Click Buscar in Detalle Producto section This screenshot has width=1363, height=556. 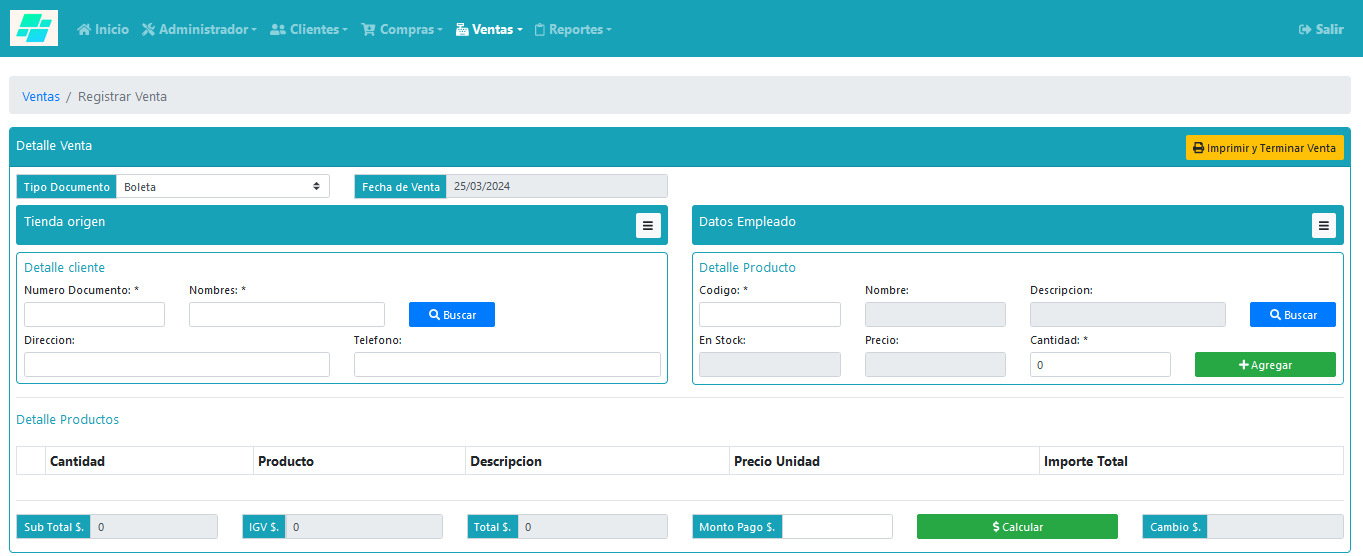(x=1292, y=315)
